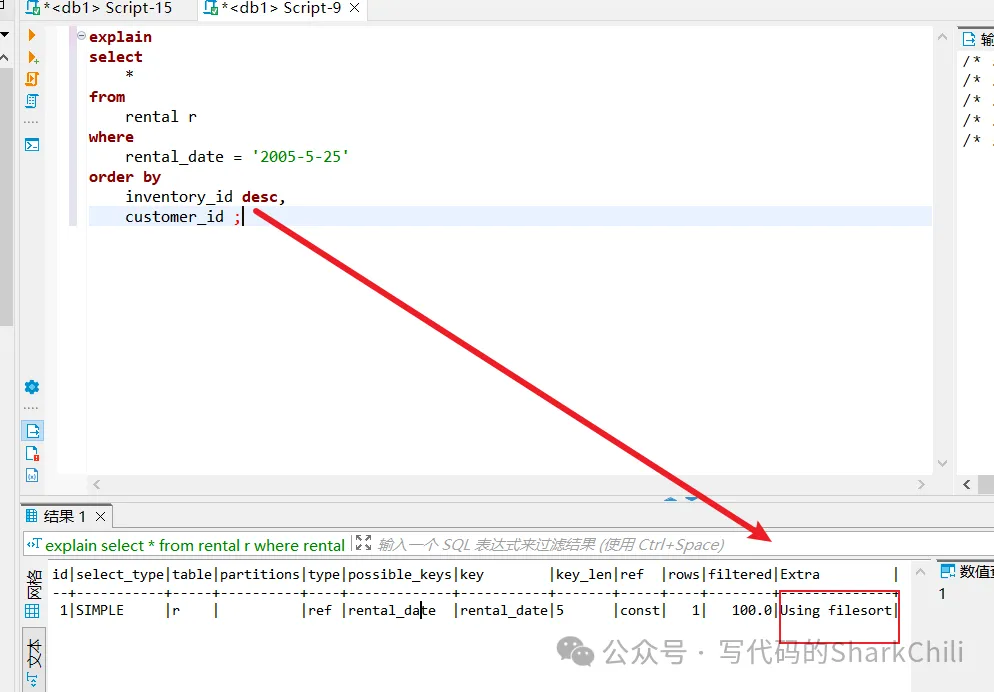This screenshot has height=692, width=994.
Task: Toggle the results panel icon in sidebar
Action: 32,431
